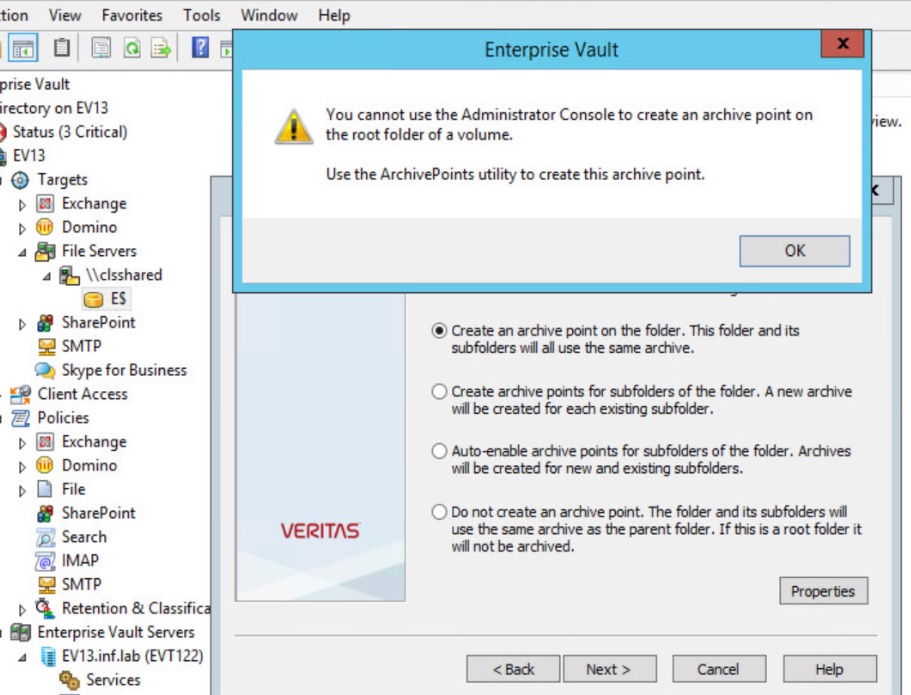
Task: Select the Policies node icon
Action: (x=20, y=418)
